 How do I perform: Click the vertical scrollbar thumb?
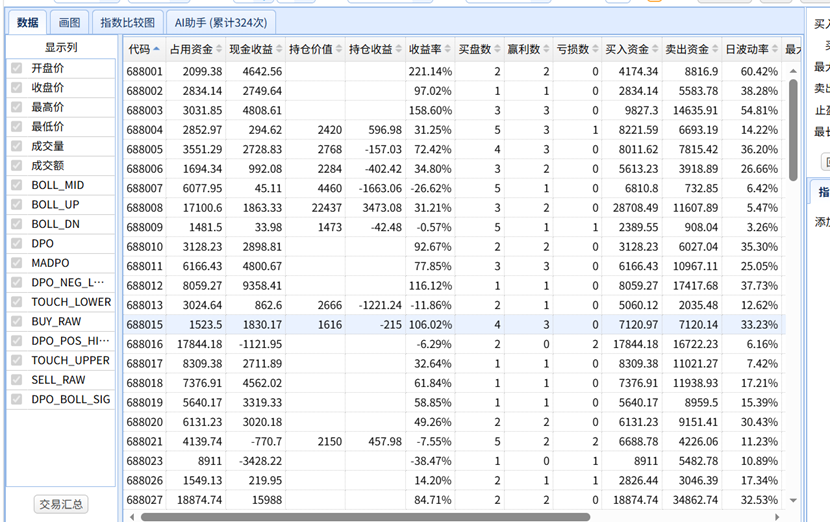(x=793, y=130)
